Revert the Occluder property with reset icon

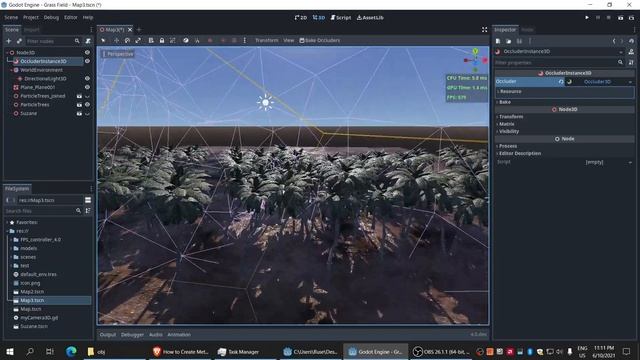click(561, 82)
